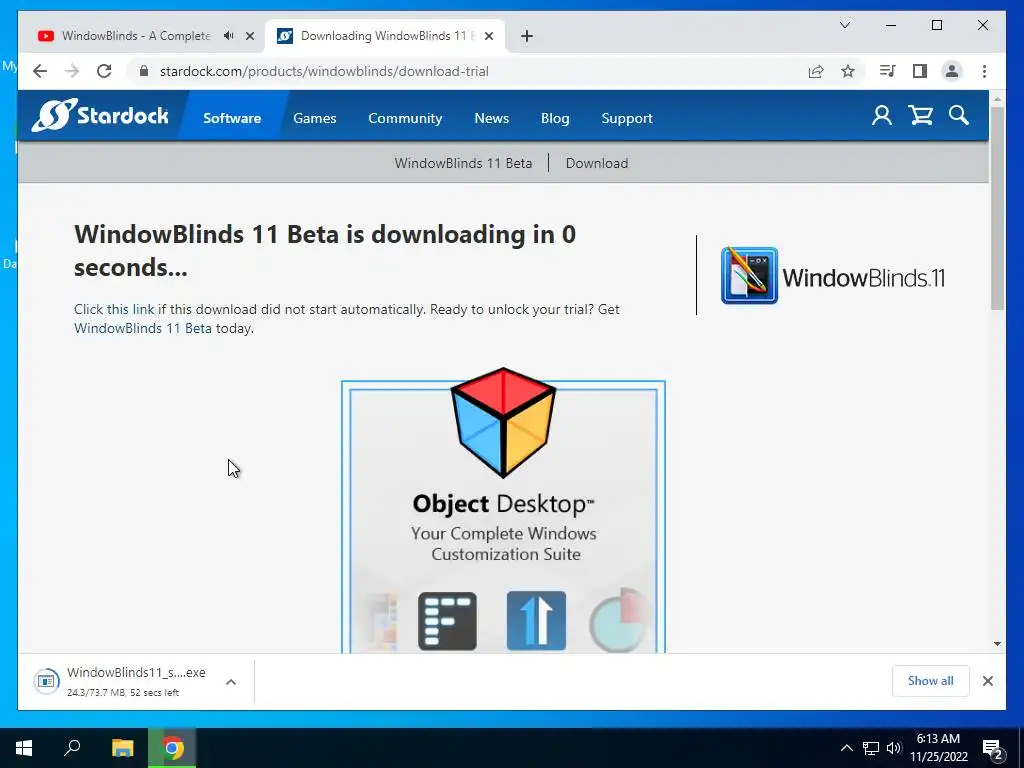
Task: Follow the WindowBlinds 11 Beta purchase link
Action: pos(142,328)
